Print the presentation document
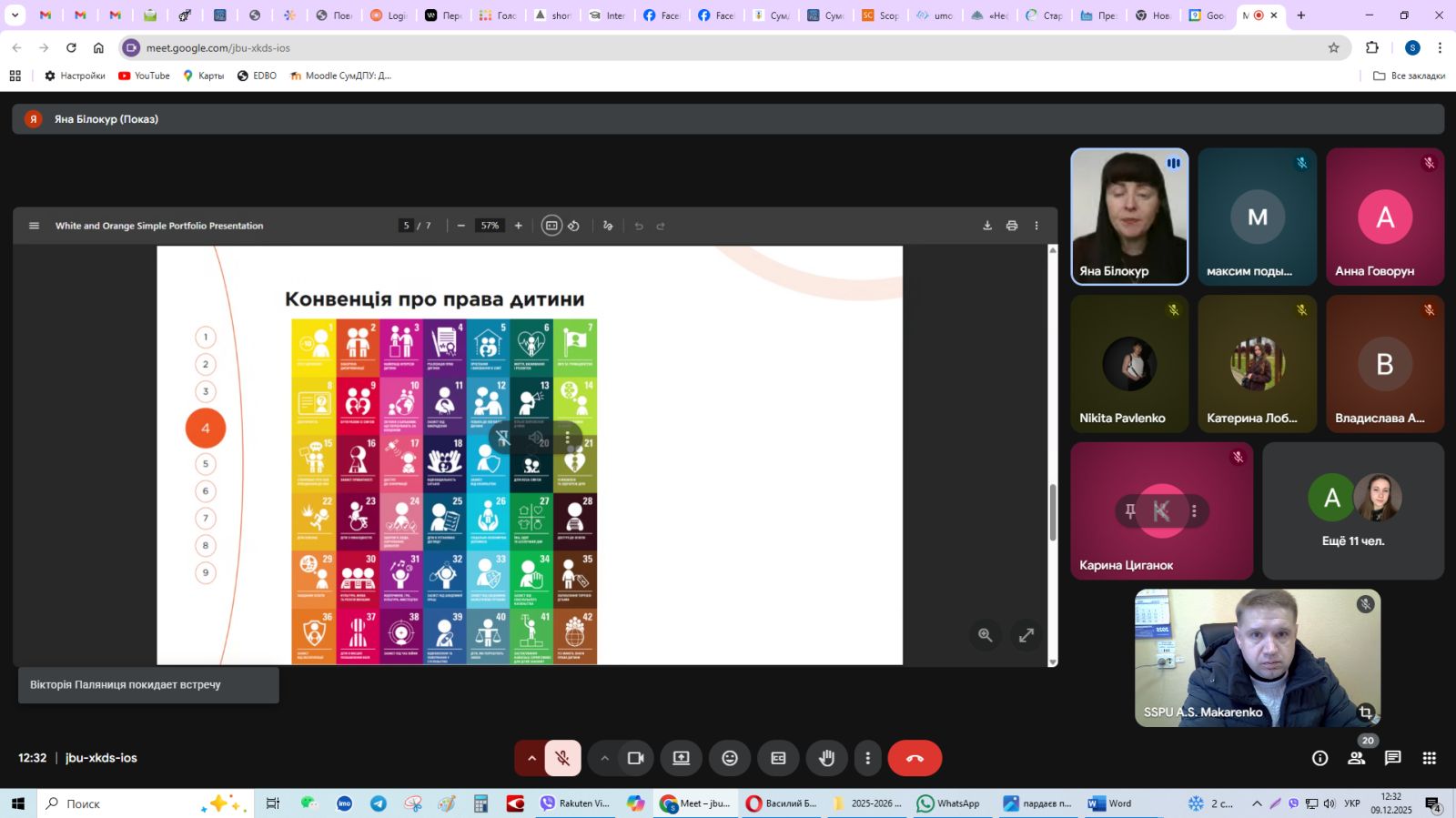This screenshot has width=1456, height=818. (1012, 226)
